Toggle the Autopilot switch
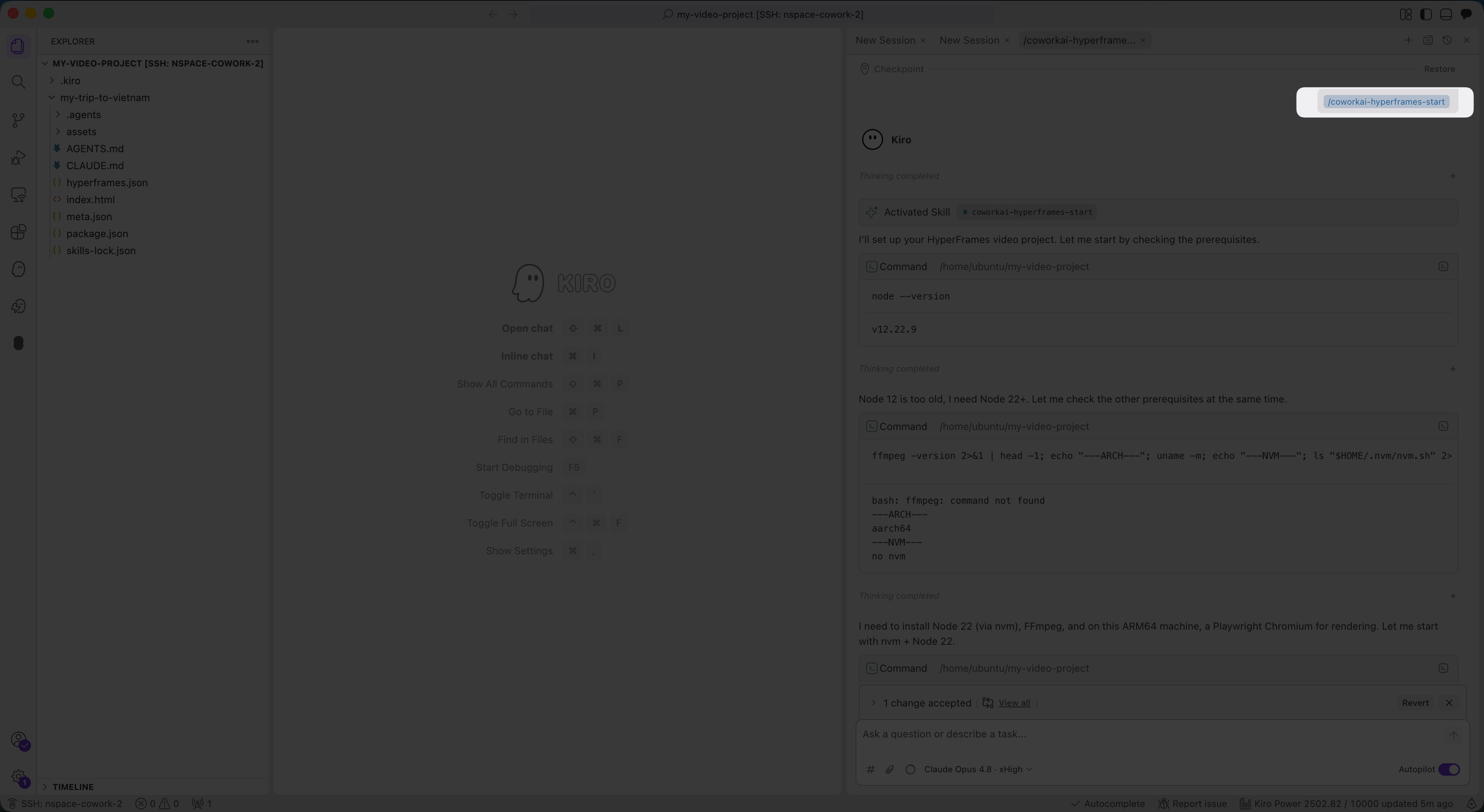 [x=1449, y=770]
